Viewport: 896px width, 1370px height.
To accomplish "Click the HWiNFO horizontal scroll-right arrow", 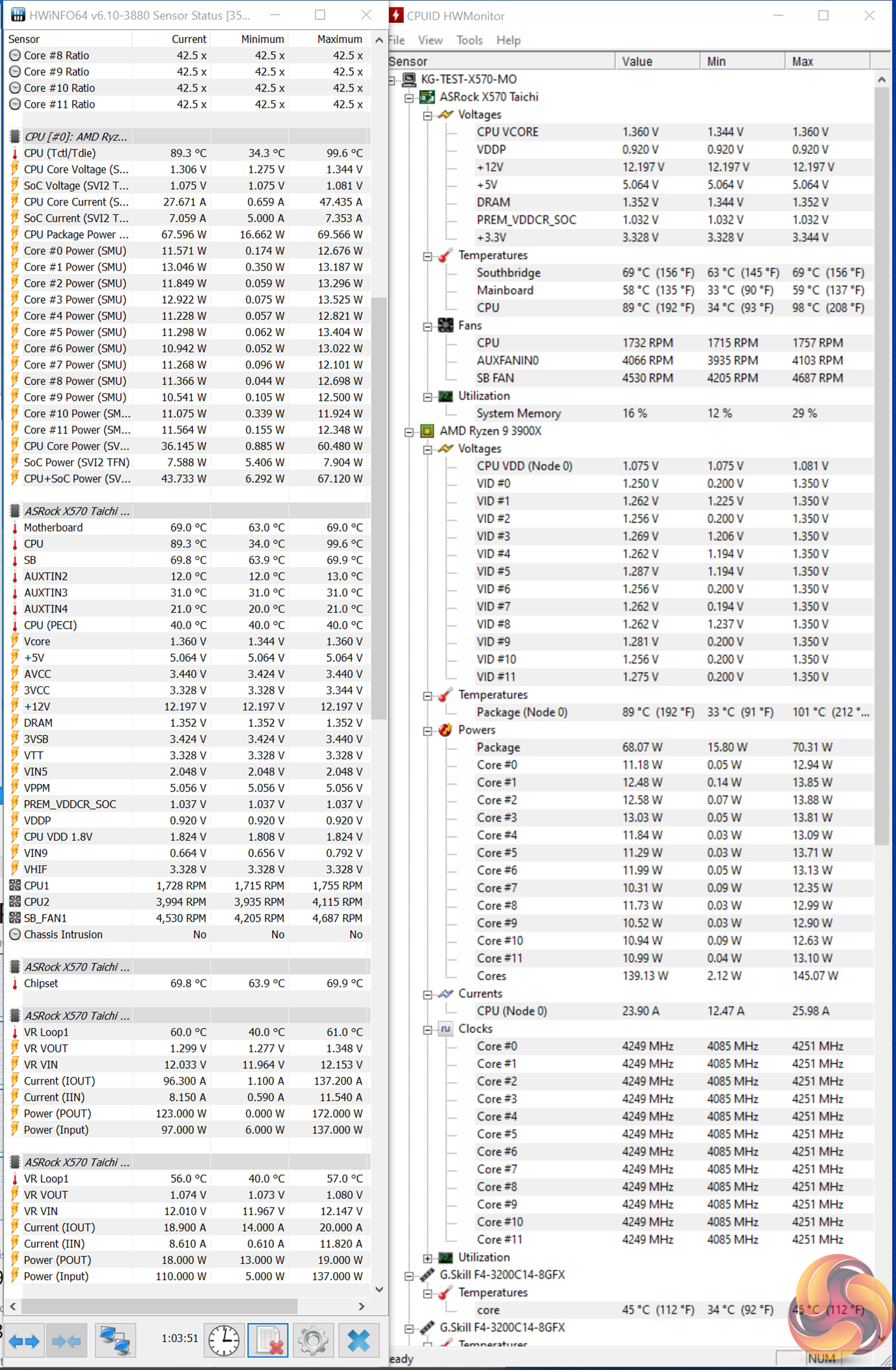I will (x=361, y=1306).
